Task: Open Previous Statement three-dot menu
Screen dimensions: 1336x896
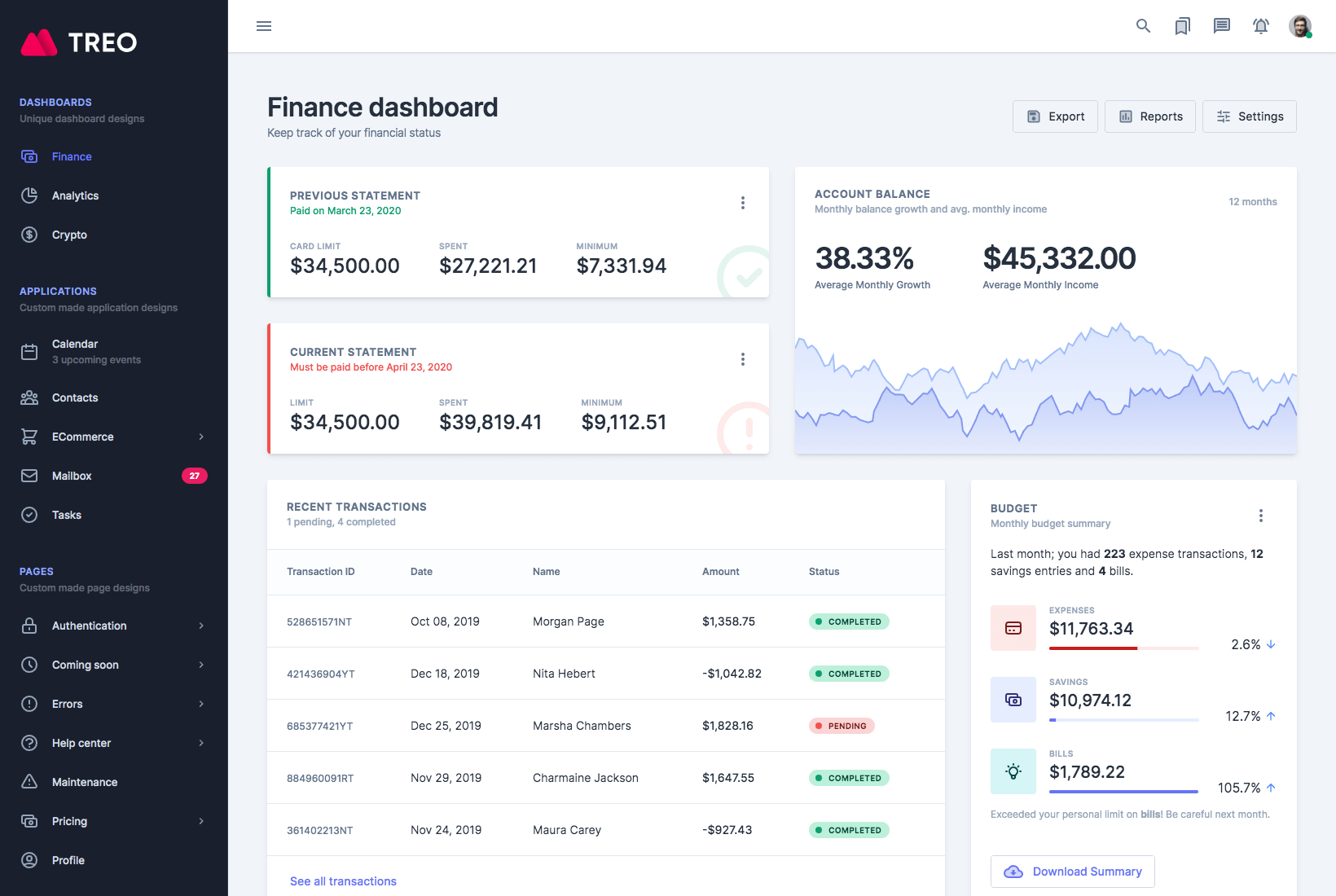Action: (742, 203)
